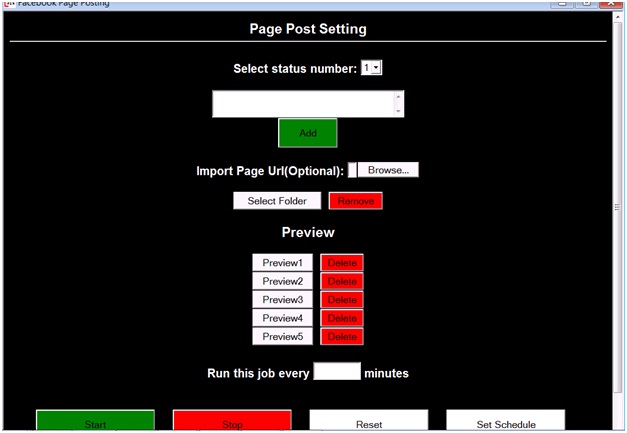
Task: Click the Select Folder button
Action: pos(277,201)
